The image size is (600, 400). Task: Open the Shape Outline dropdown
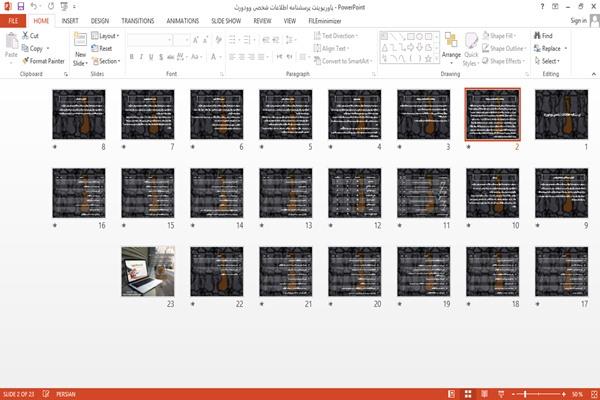(504, 49)
